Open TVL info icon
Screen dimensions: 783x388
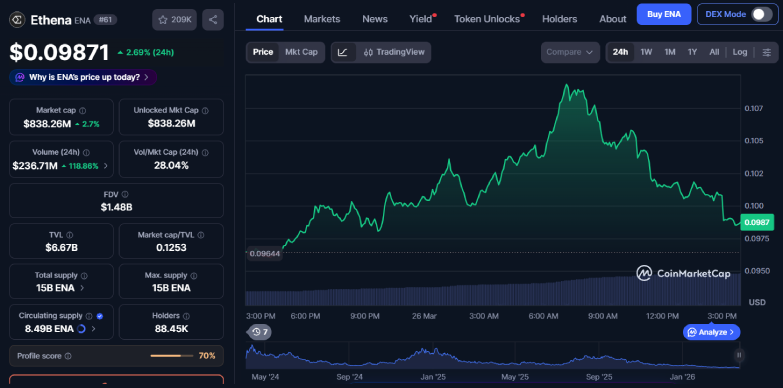[x=70, y=235]
